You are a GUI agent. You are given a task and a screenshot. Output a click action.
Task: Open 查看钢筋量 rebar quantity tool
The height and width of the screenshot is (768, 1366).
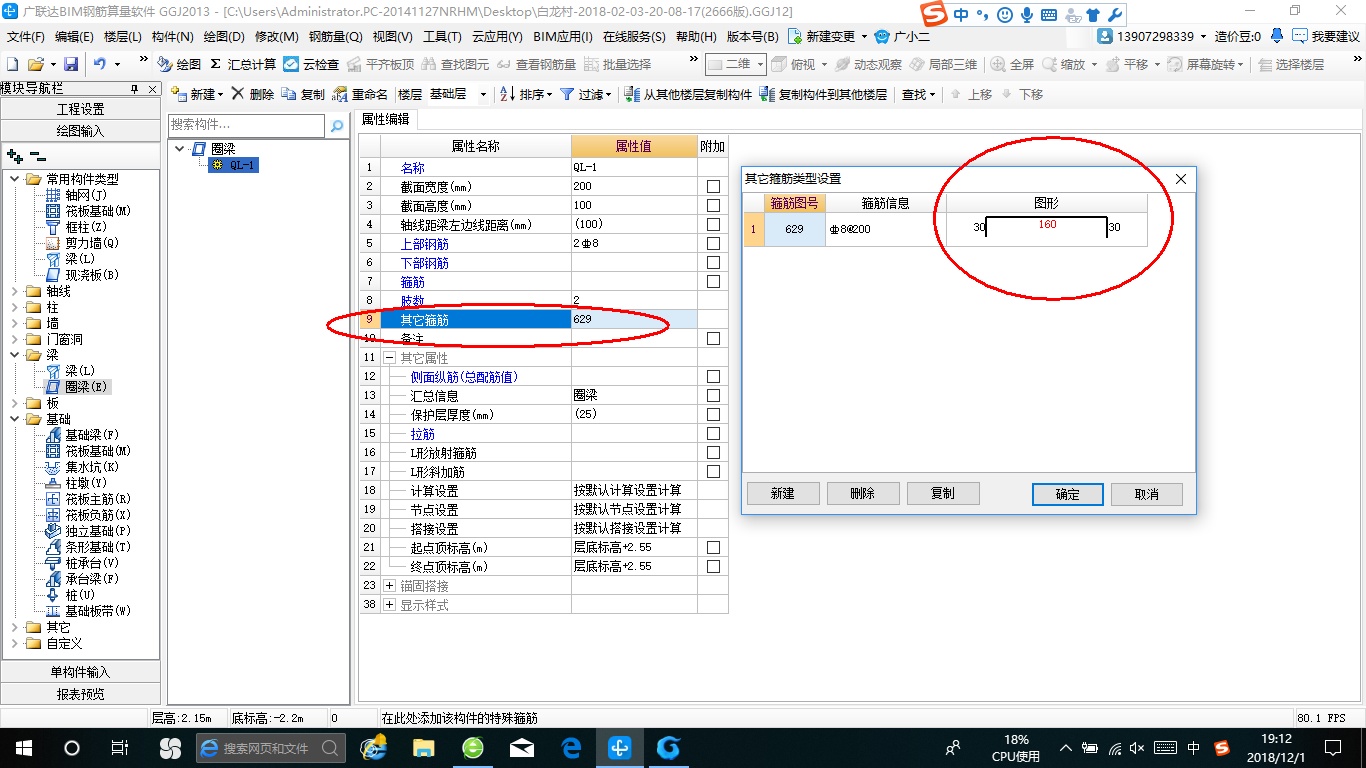pos(536,64)
